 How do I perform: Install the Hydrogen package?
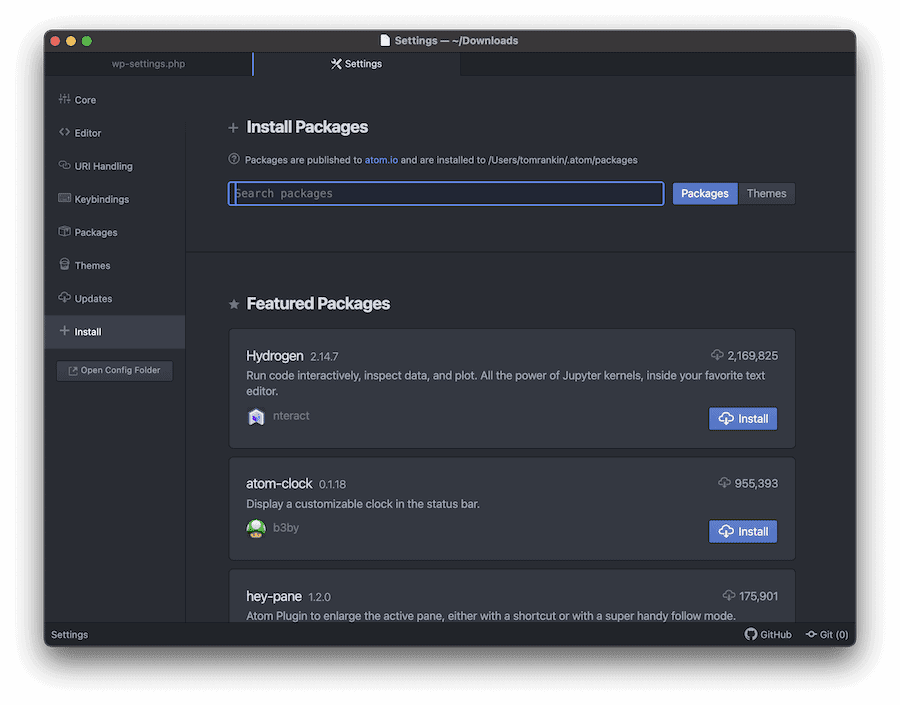point(743,418)
